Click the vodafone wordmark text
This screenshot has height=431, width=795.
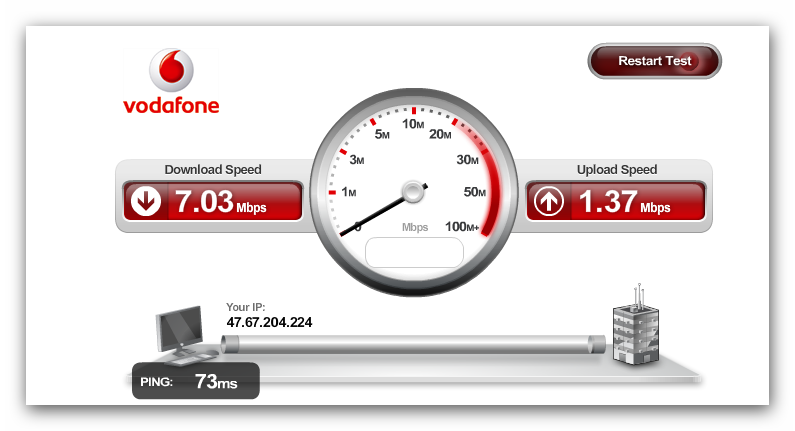pyautogui.click(x=171, y=105)
